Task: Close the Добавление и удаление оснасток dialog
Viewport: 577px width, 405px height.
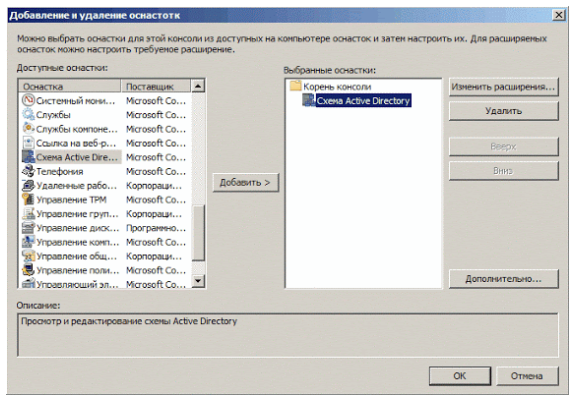Action: click(x=559, y=15)
